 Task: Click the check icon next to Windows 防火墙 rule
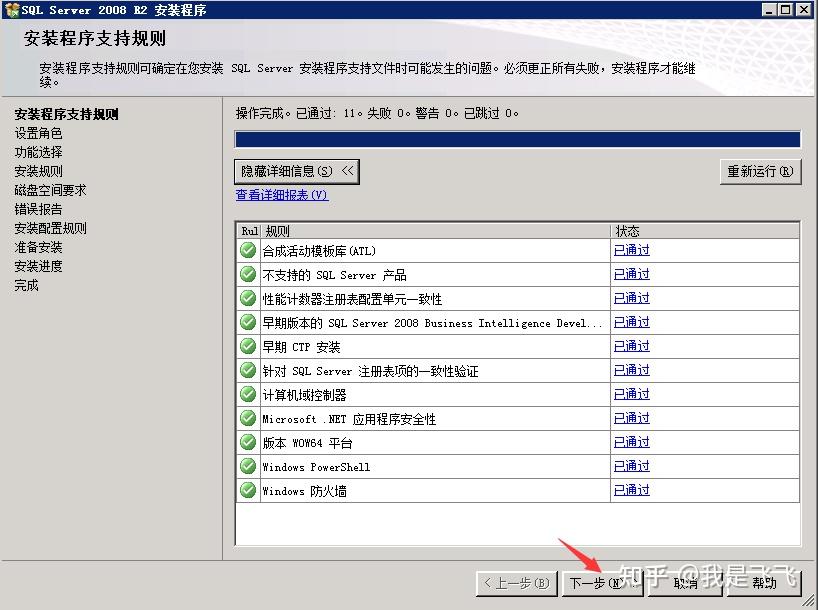pyautogui.click(x=247, y=490)
